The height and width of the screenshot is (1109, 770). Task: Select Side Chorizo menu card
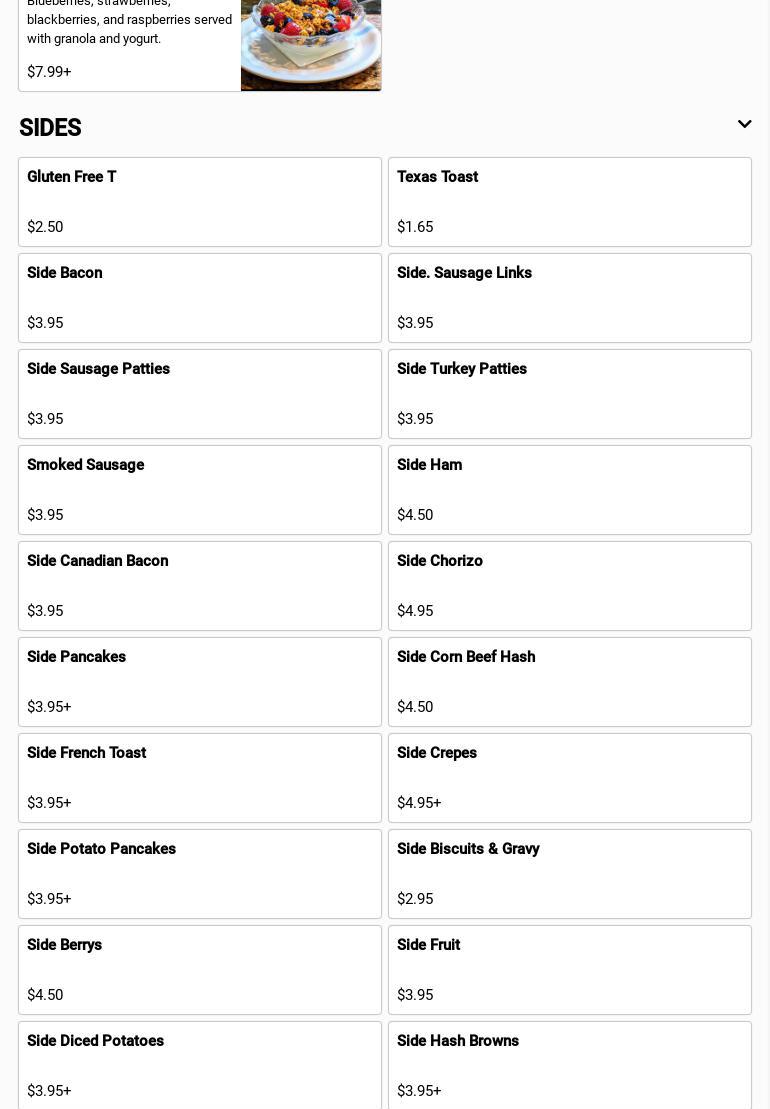coord(570,586)
